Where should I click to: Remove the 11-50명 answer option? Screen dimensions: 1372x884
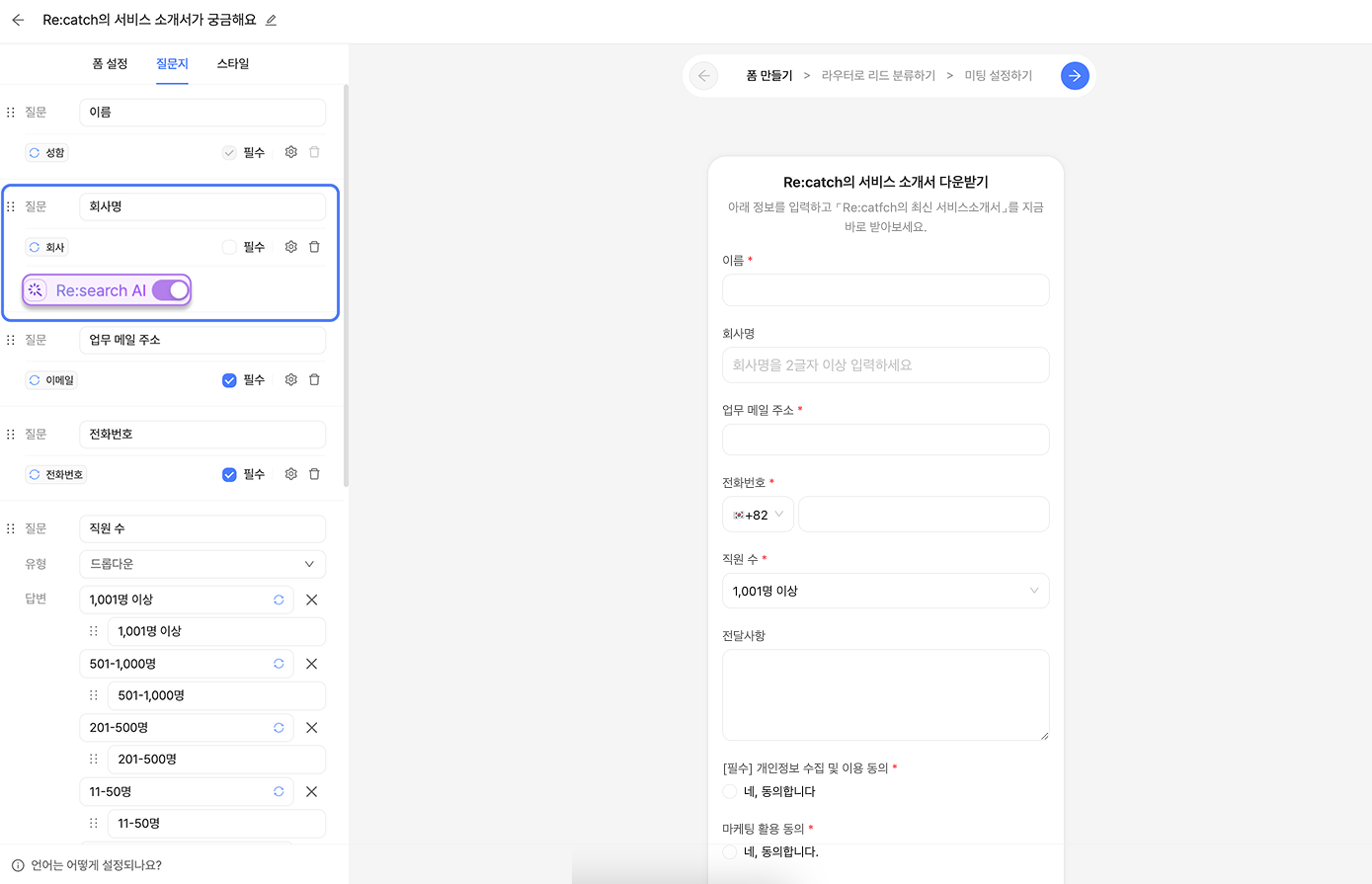coord(312,791)
